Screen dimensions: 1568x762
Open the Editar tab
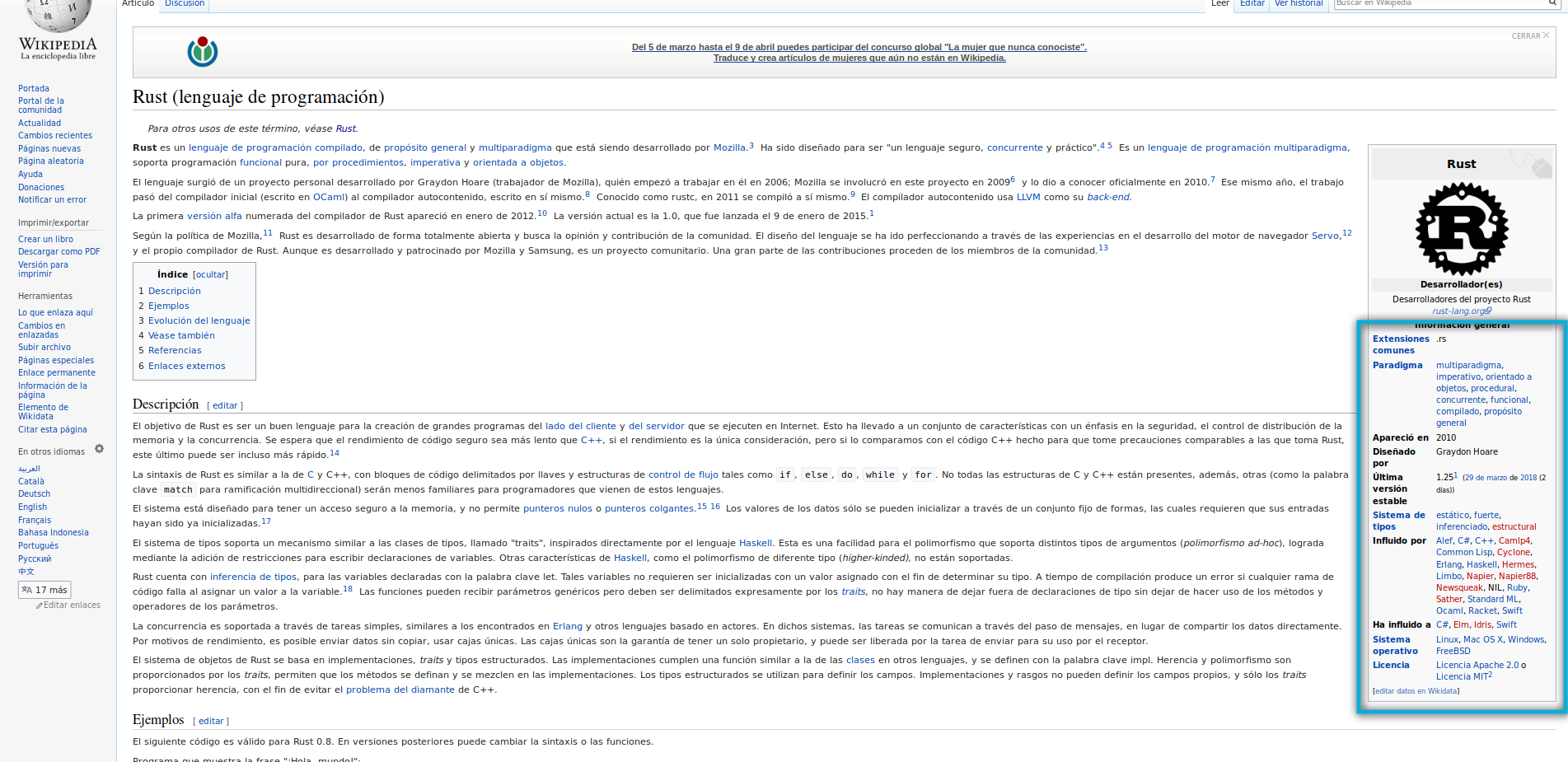[1252, 4]
